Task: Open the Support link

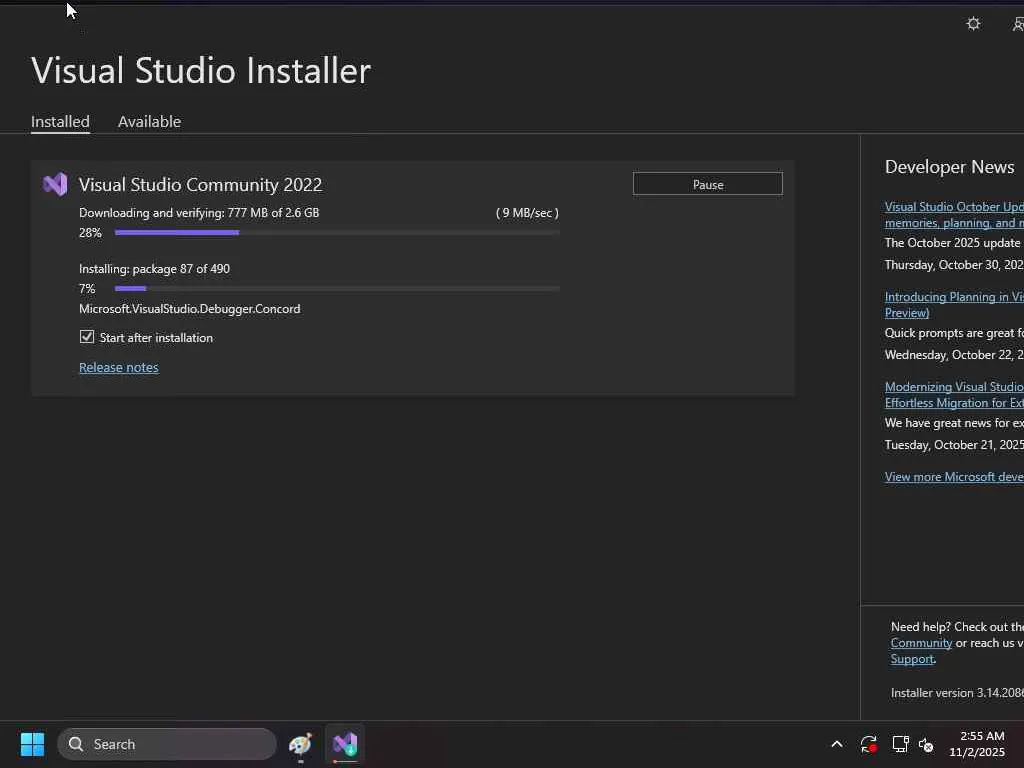Action: coord(912,659)
